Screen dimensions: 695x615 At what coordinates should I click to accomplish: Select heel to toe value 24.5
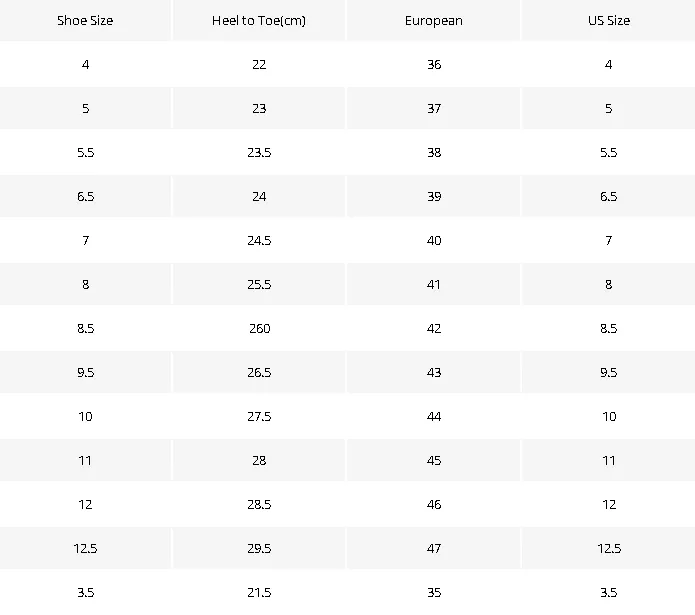coord(259,240)
